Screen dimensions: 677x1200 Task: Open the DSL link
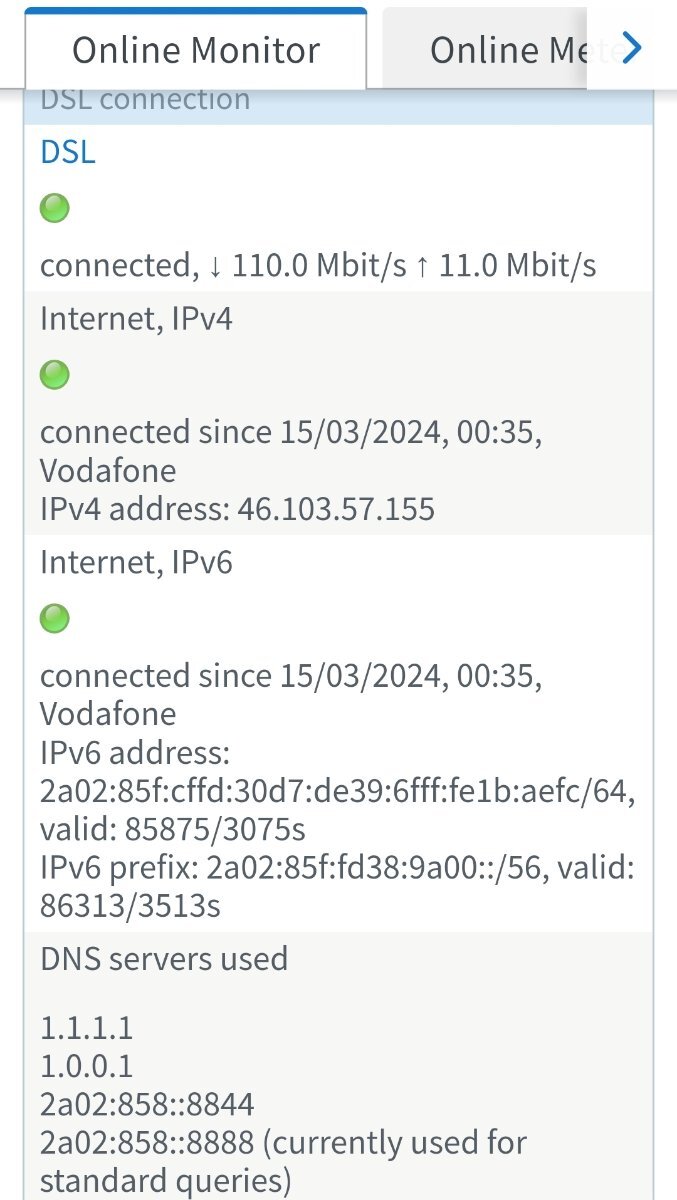tap(68, 153)
